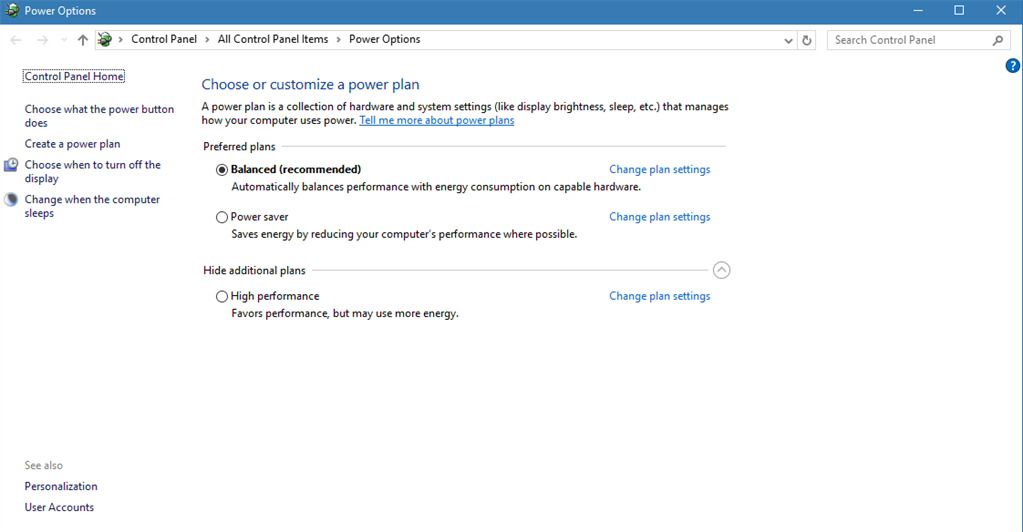Open Tell me more about power plans
This screenshot has height=532, width=1023.
tap(436, 121)
